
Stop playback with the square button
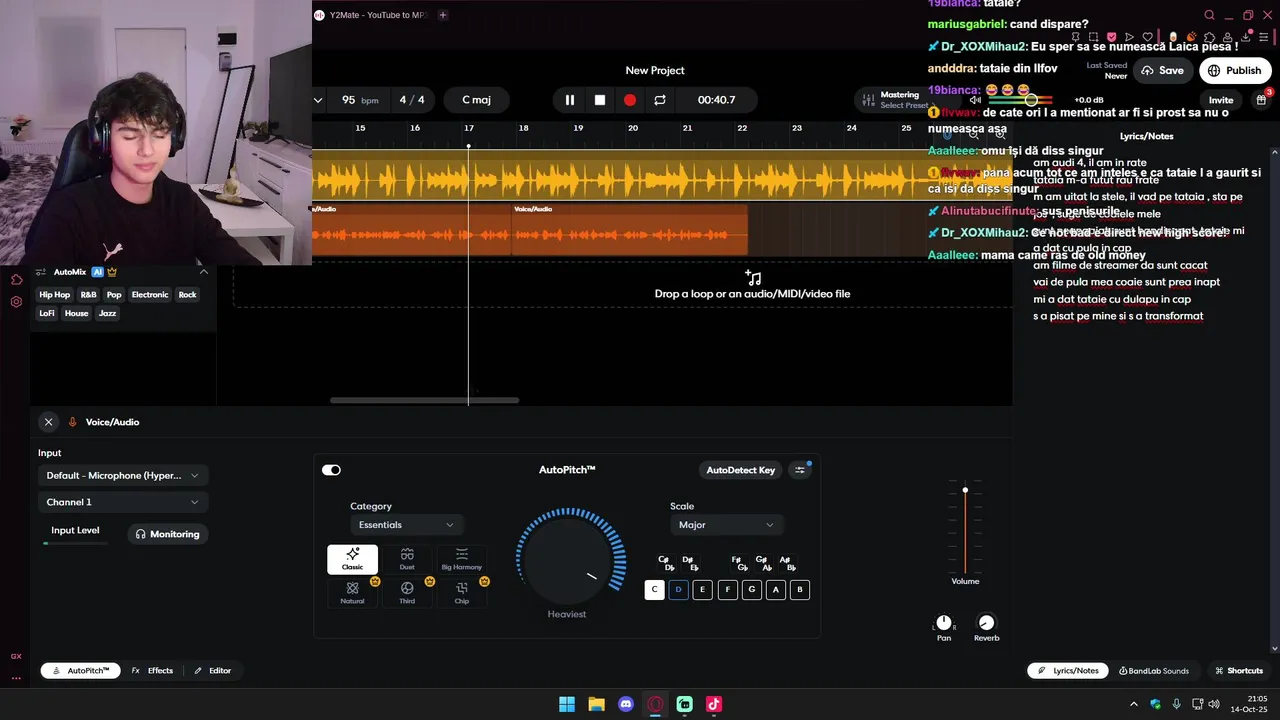600,100
